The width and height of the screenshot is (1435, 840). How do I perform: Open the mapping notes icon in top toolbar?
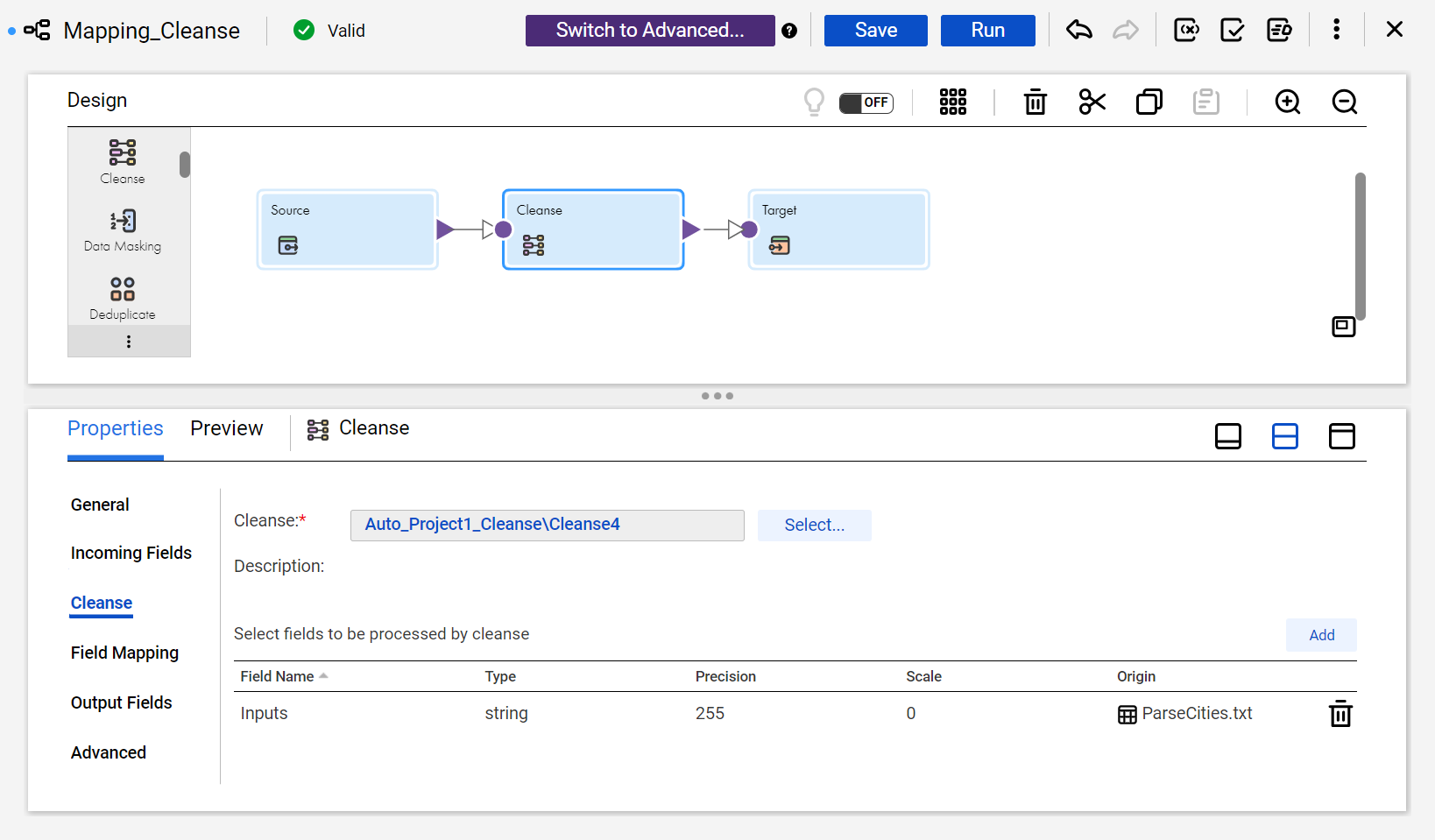click(1280, 31)
